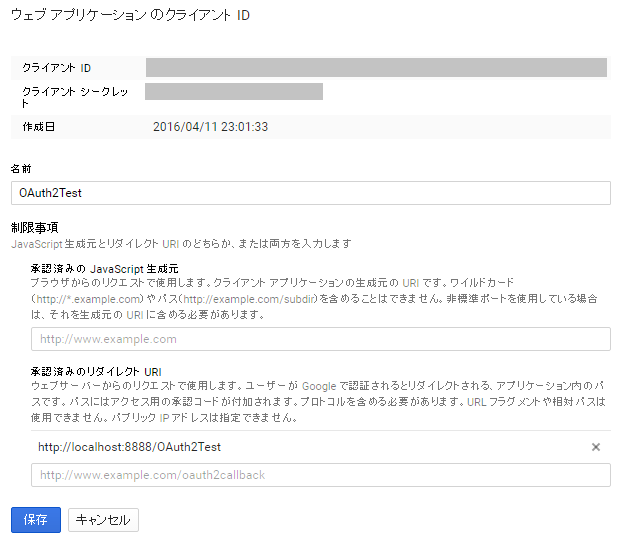The image size is (632, 549).
Task: Remove the localhost:8888 redirect URI entry
Action: (x=596, y=447)
